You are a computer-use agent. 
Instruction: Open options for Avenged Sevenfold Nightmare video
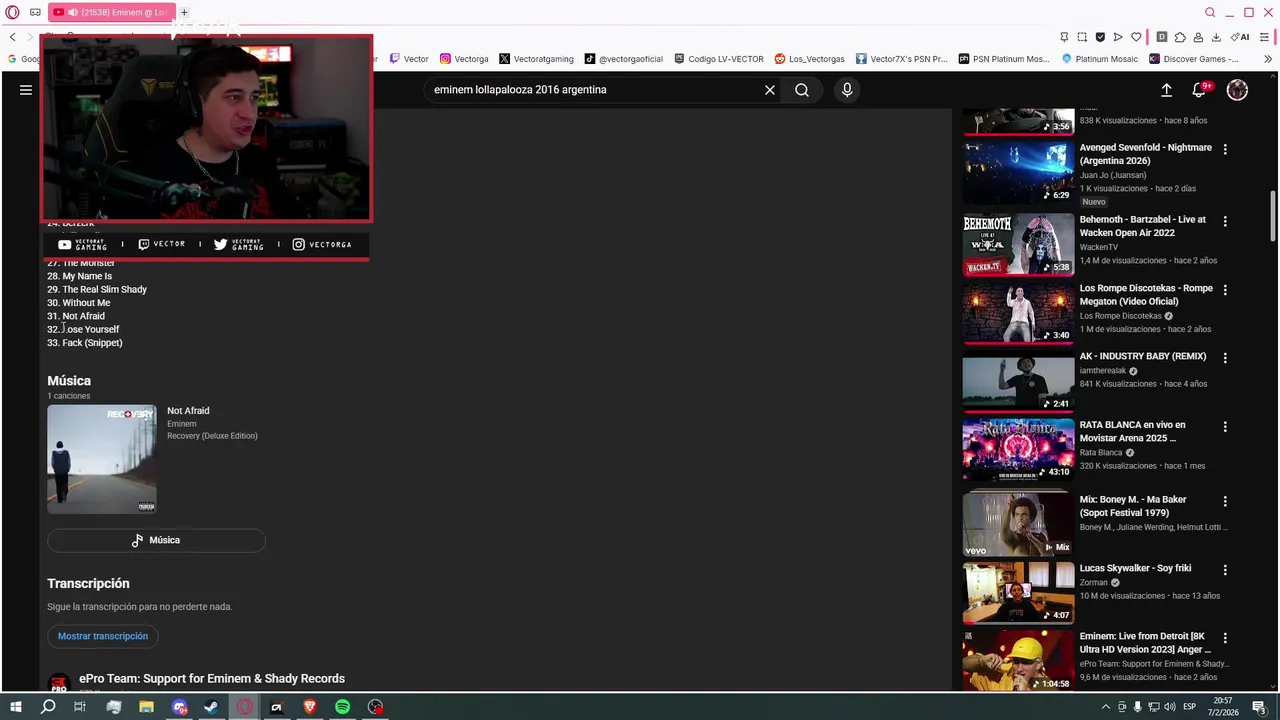point(1225,149)
